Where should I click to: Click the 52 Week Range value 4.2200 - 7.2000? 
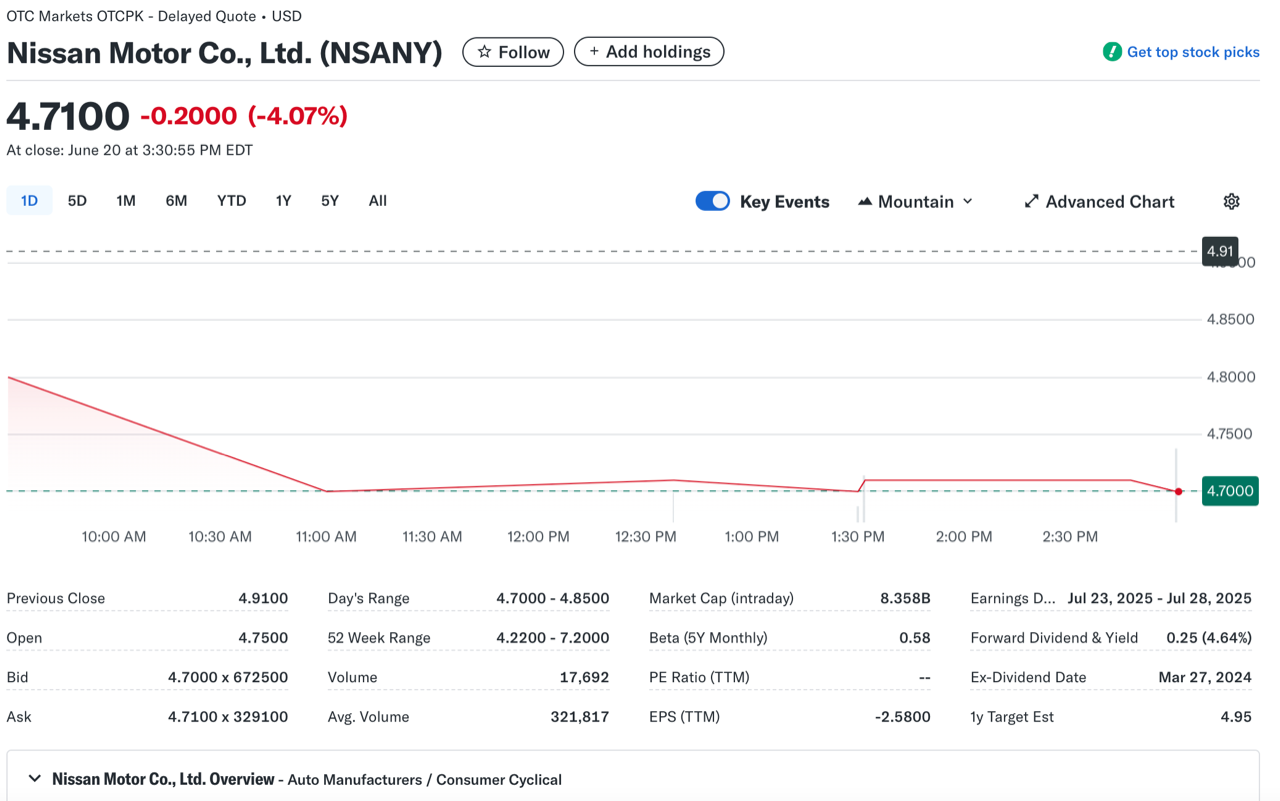(x=553, y=638)
